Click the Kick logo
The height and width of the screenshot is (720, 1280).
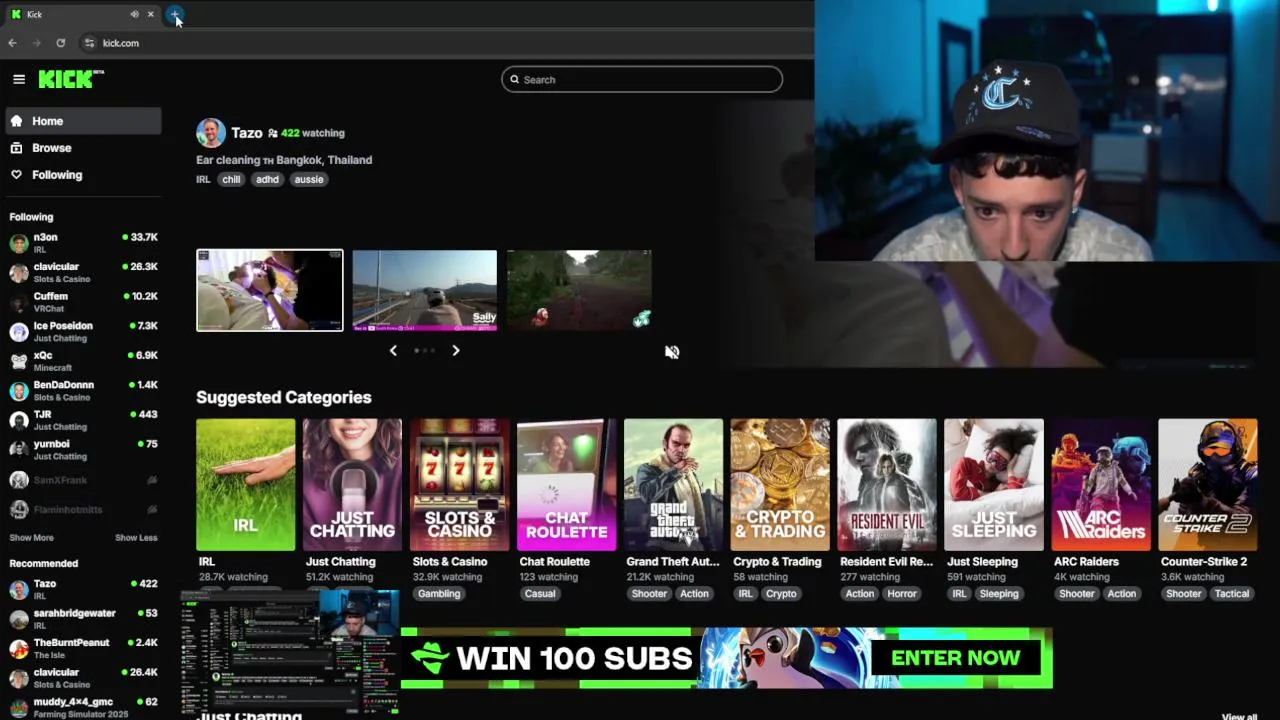coord(70,79)
